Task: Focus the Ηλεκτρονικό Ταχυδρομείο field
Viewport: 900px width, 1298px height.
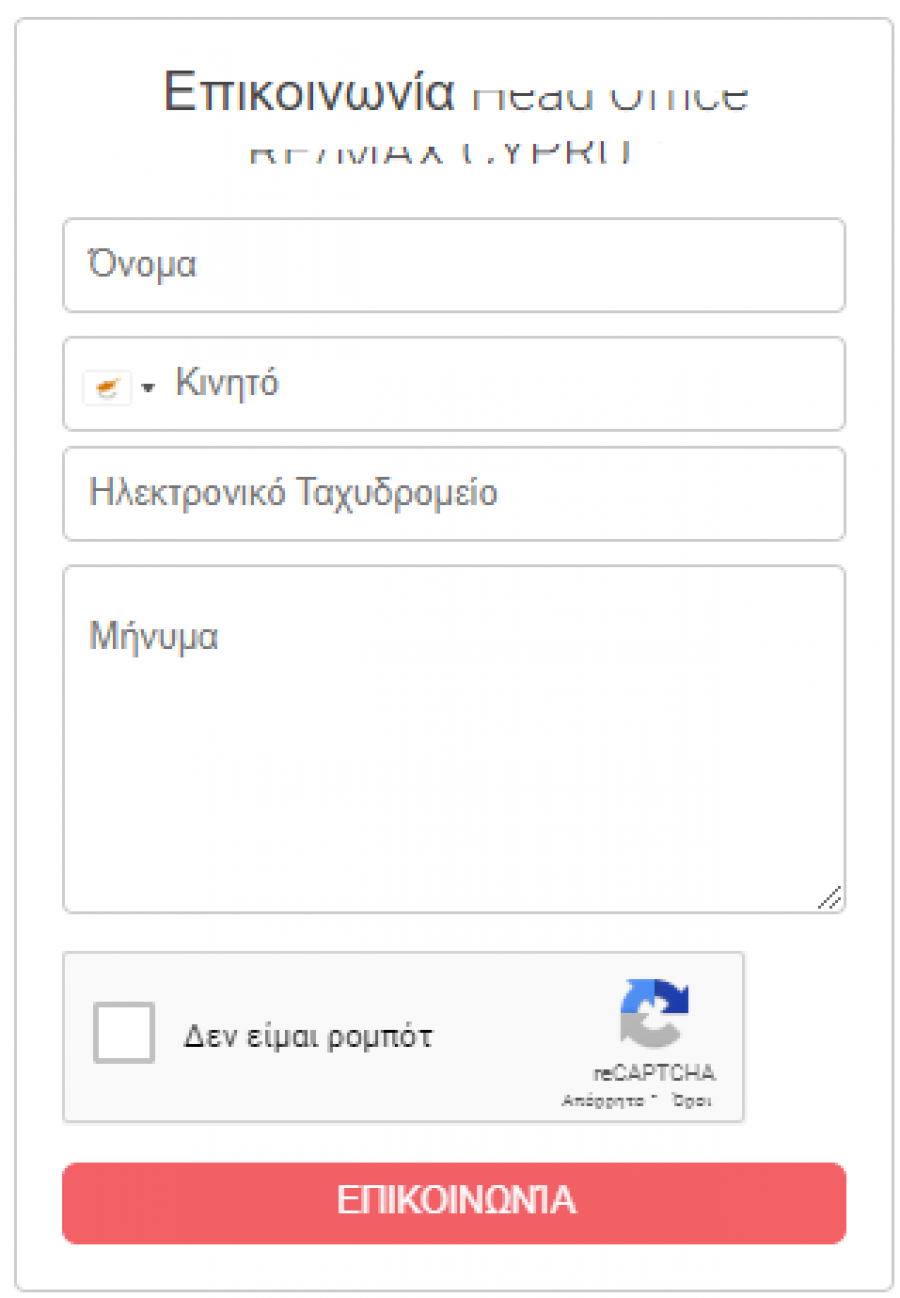Action: click(x=454, y=494)
